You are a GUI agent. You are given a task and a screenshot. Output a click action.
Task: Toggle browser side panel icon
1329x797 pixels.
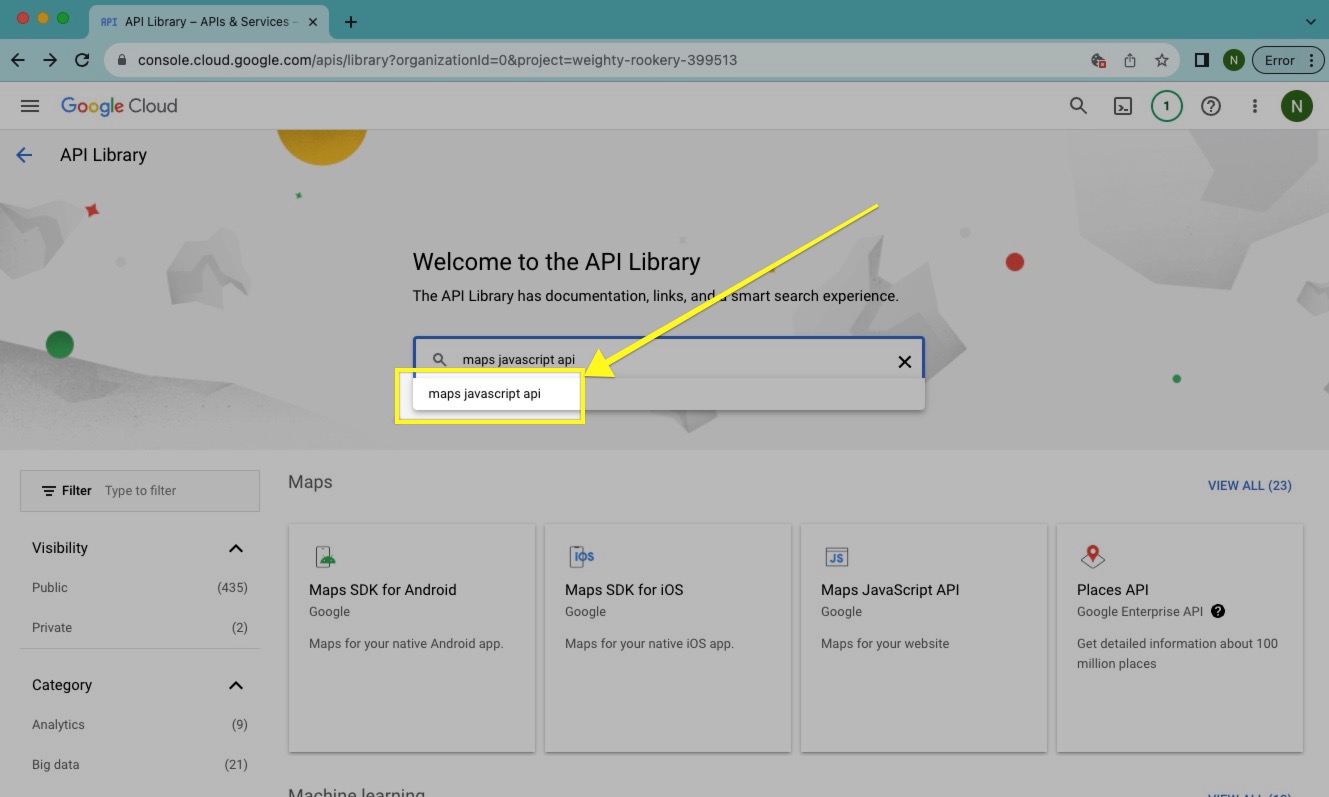1202,60
